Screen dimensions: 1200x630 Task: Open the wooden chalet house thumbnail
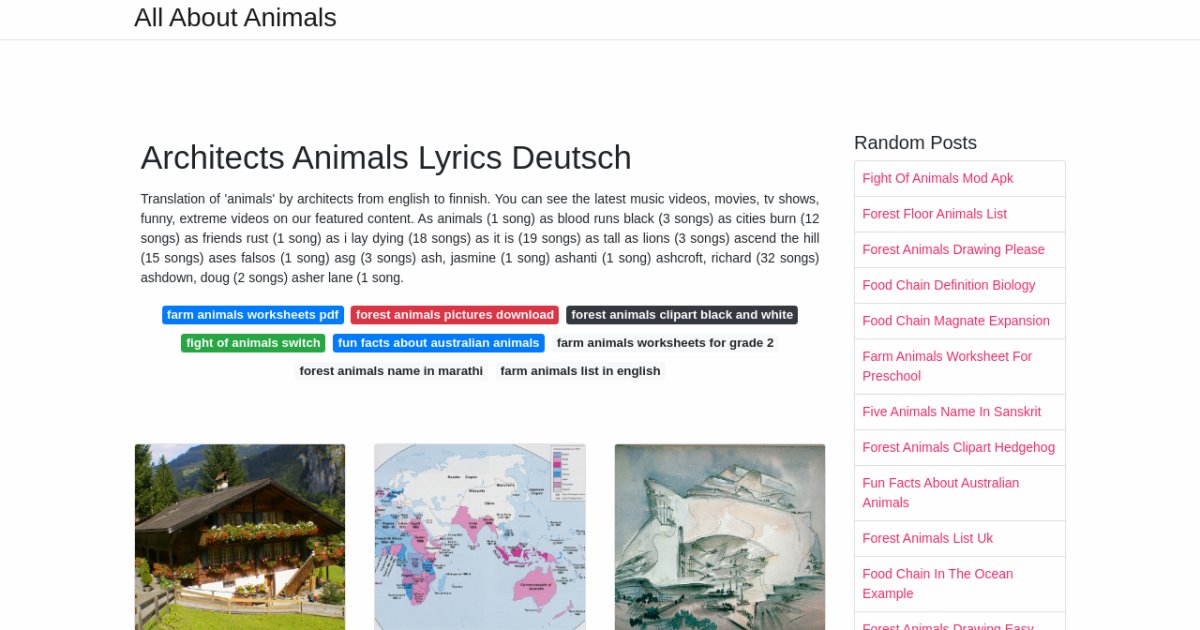click(240, 536)
